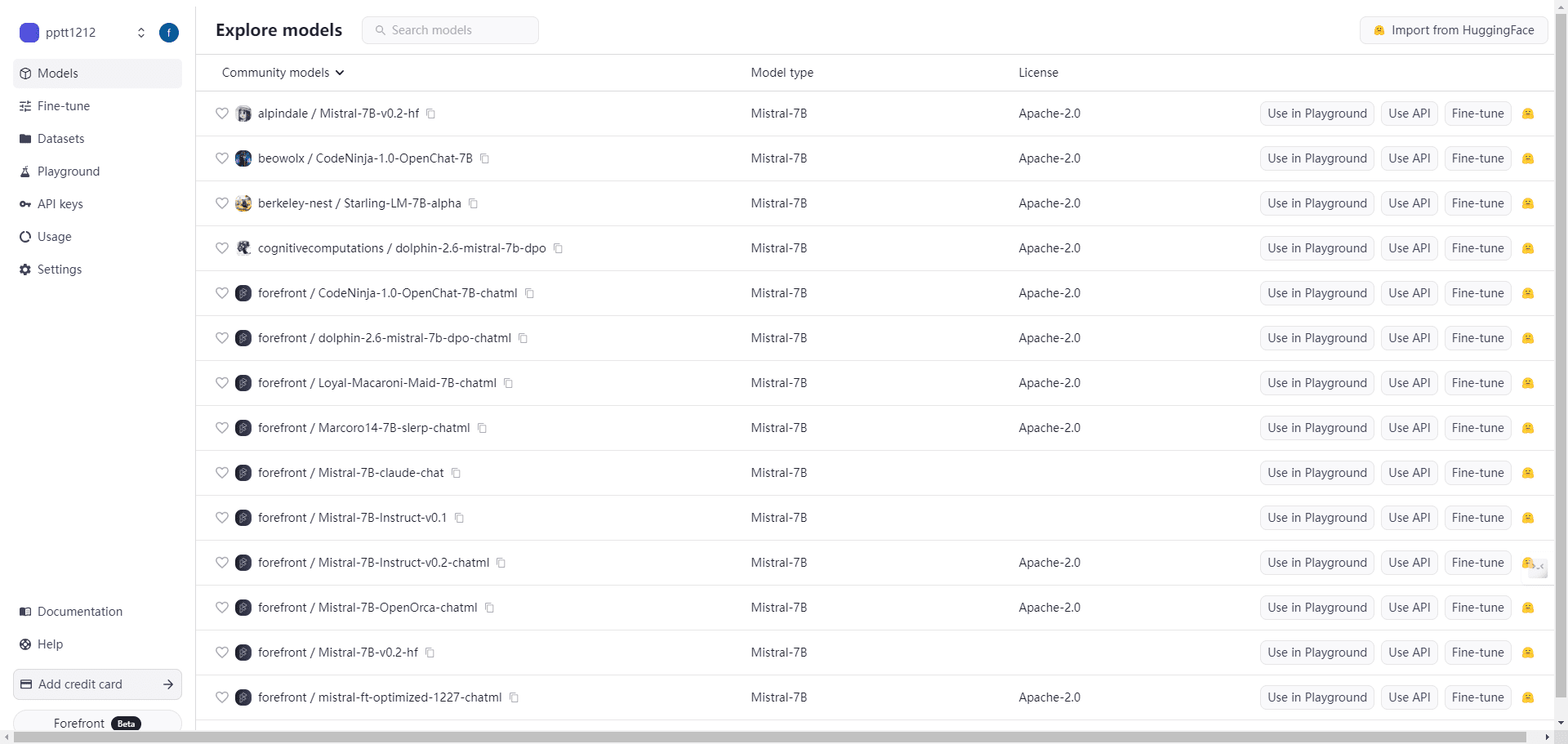Click the horizontal scrollbar at bottom
The height and width of the screenshot is (744, 1568).
(769, 737)
